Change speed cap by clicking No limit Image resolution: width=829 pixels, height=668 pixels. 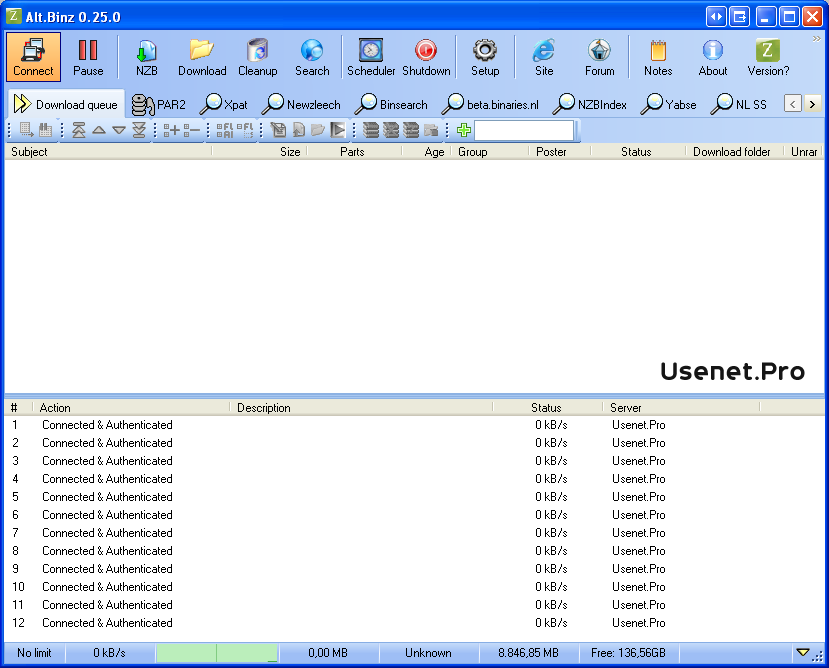click(x=33, y=652)
